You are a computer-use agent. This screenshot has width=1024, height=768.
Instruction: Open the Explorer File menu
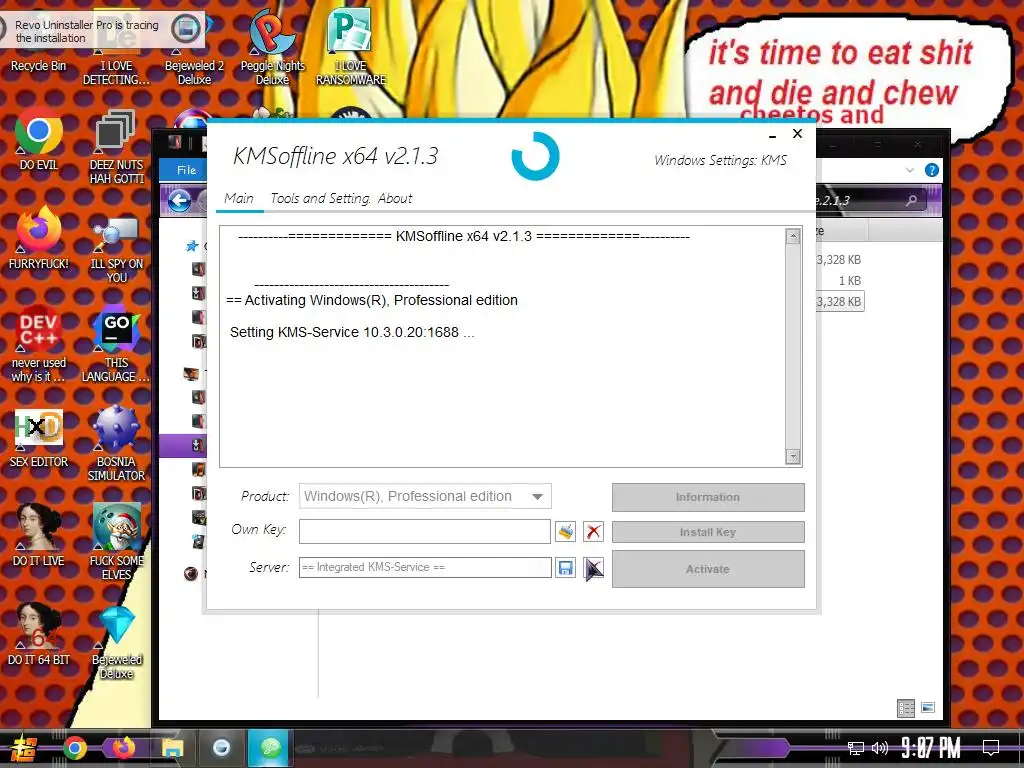(x=186, y=170)
